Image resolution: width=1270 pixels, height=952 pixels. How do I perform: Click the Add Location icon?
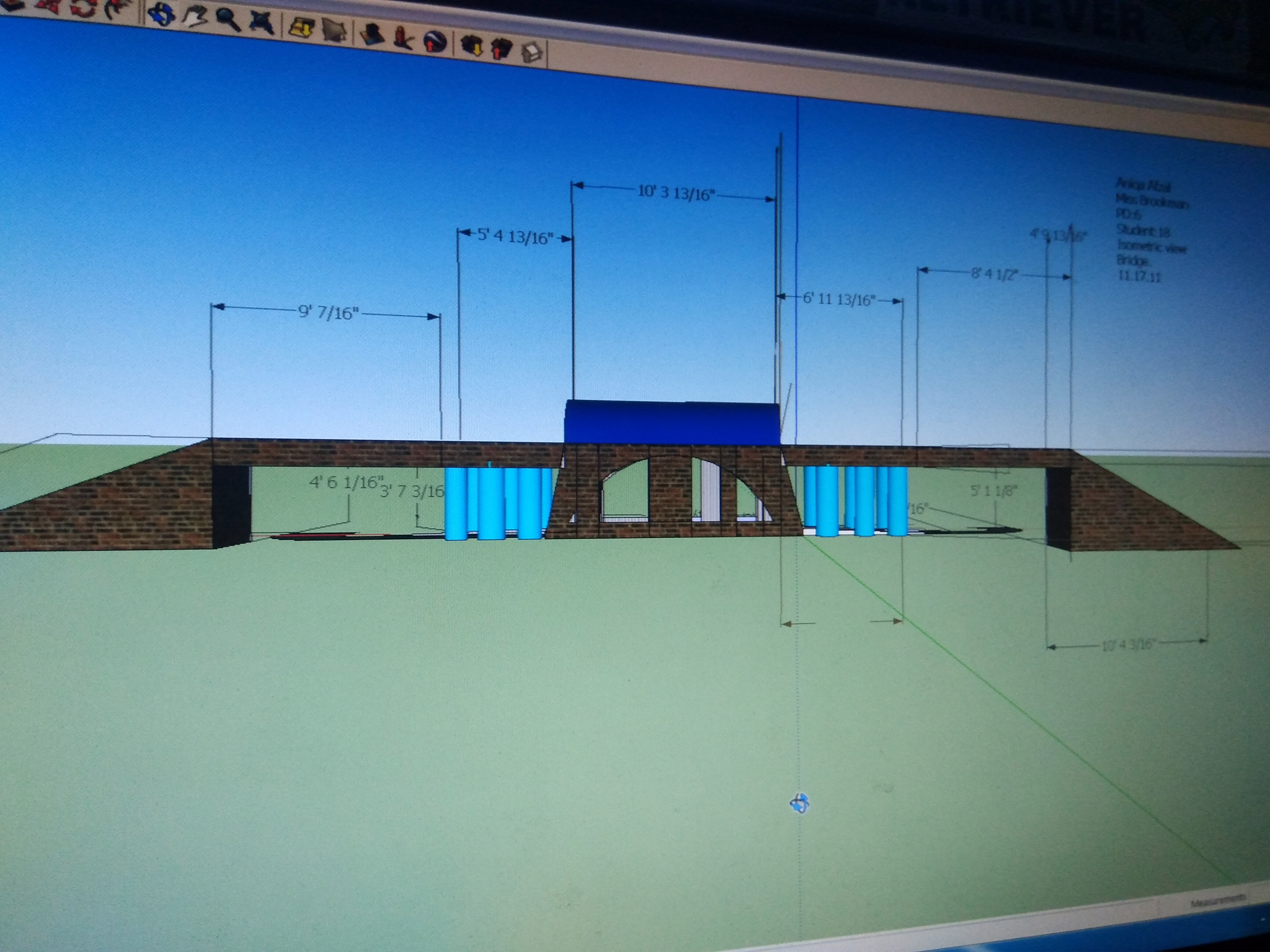(301, 28)
